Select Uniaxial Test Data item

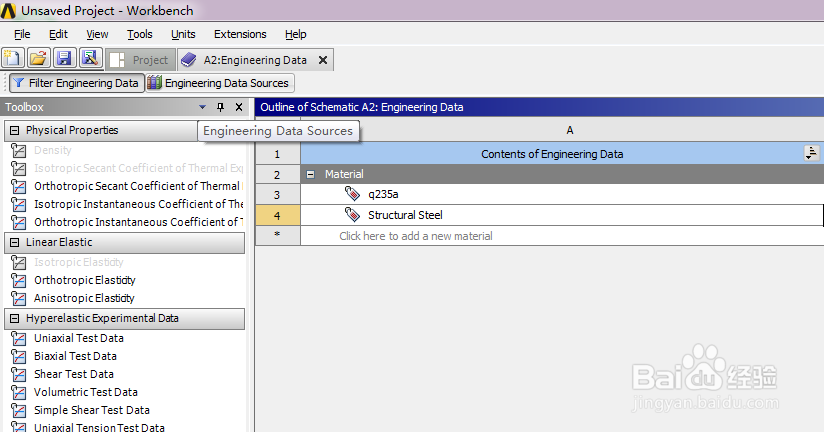(79, 338)
